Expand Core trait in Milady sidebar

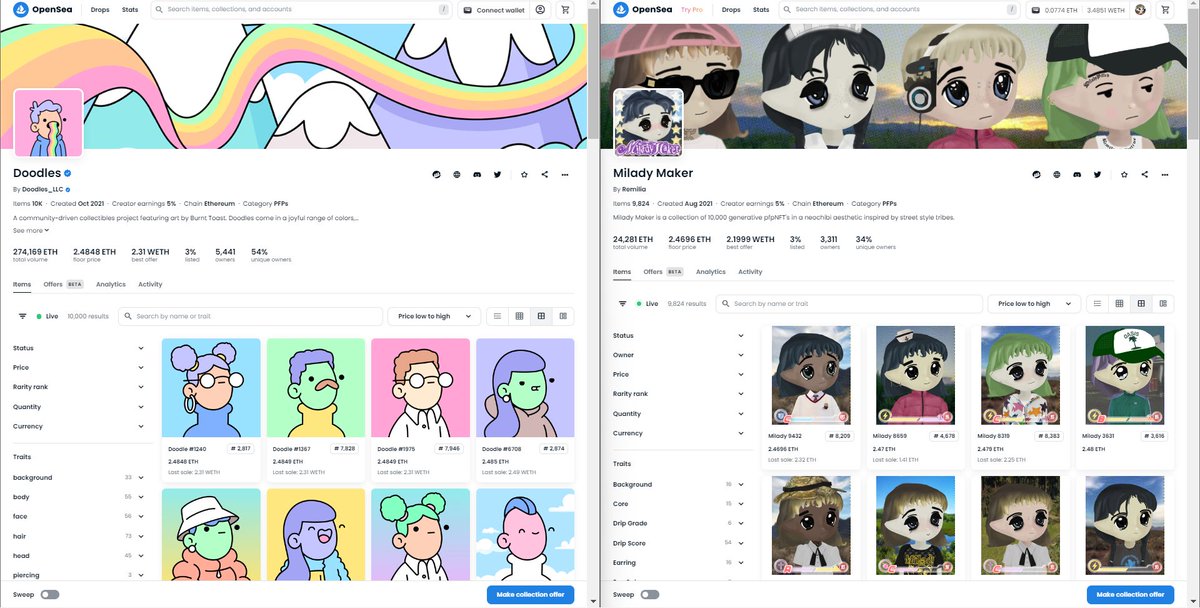tap(679, 504)
